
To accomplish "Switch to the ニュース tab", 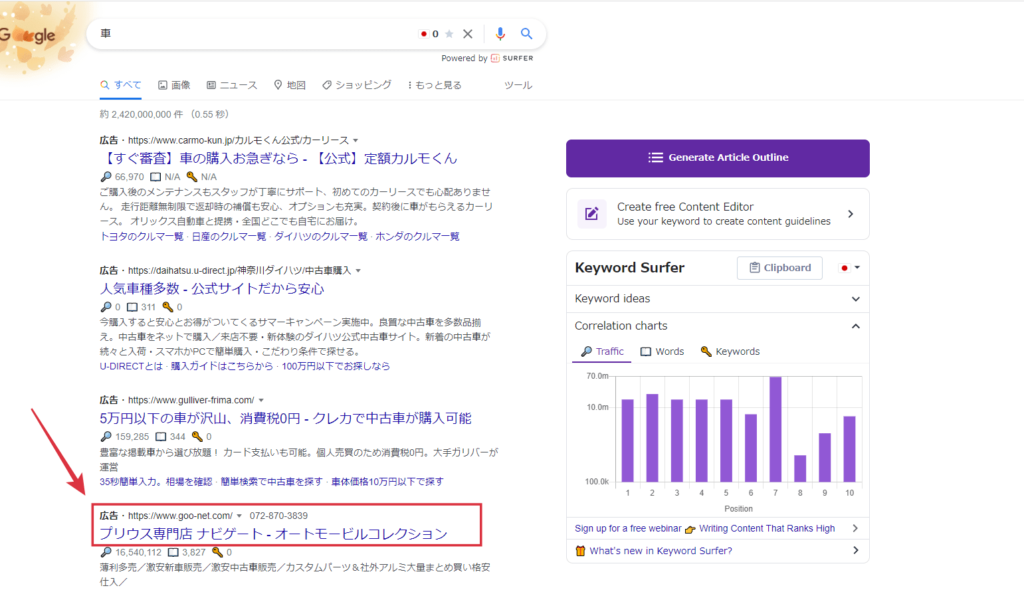I will click(x=232, y=85).
